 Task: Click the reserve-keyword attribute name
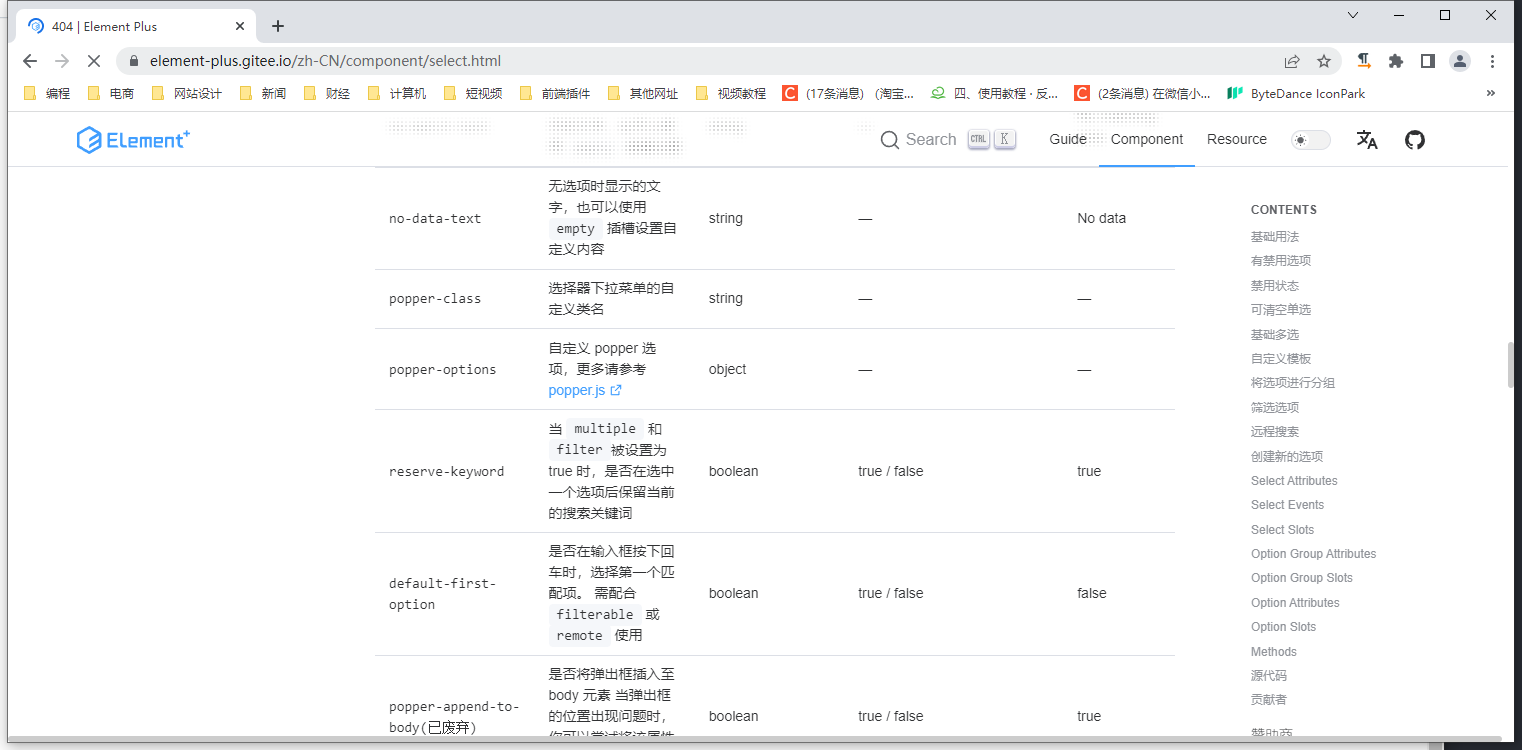pyautogui.click(x=446, y=472)
